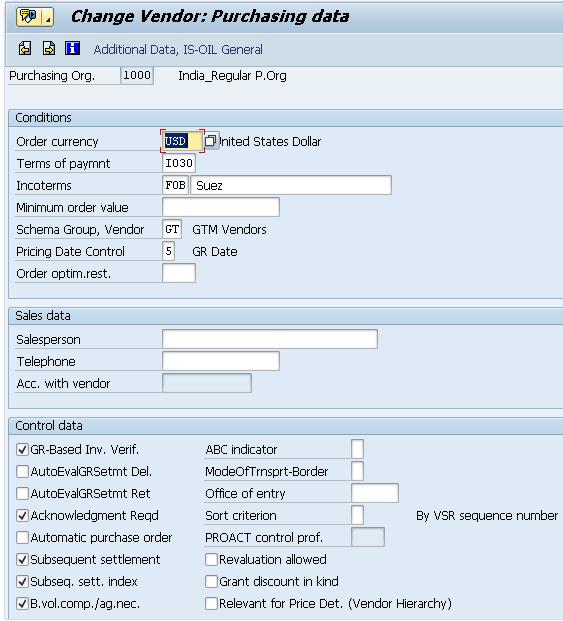Open the title bar menu icon

point(29,17)
